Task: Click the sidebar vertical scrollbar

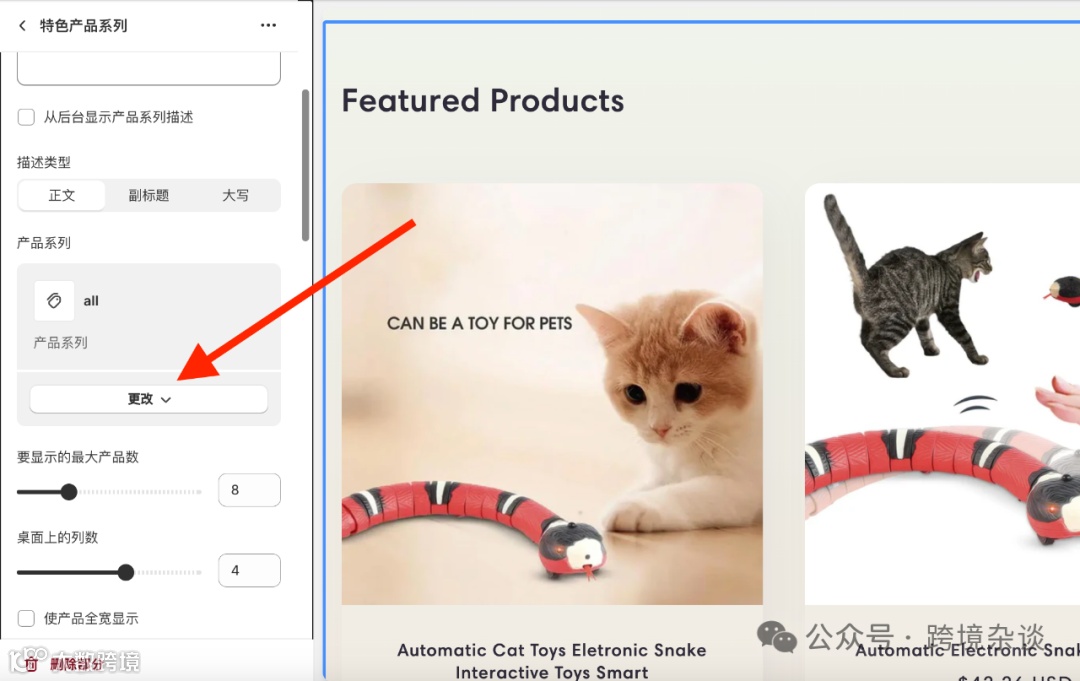Action: pos(305,165)
